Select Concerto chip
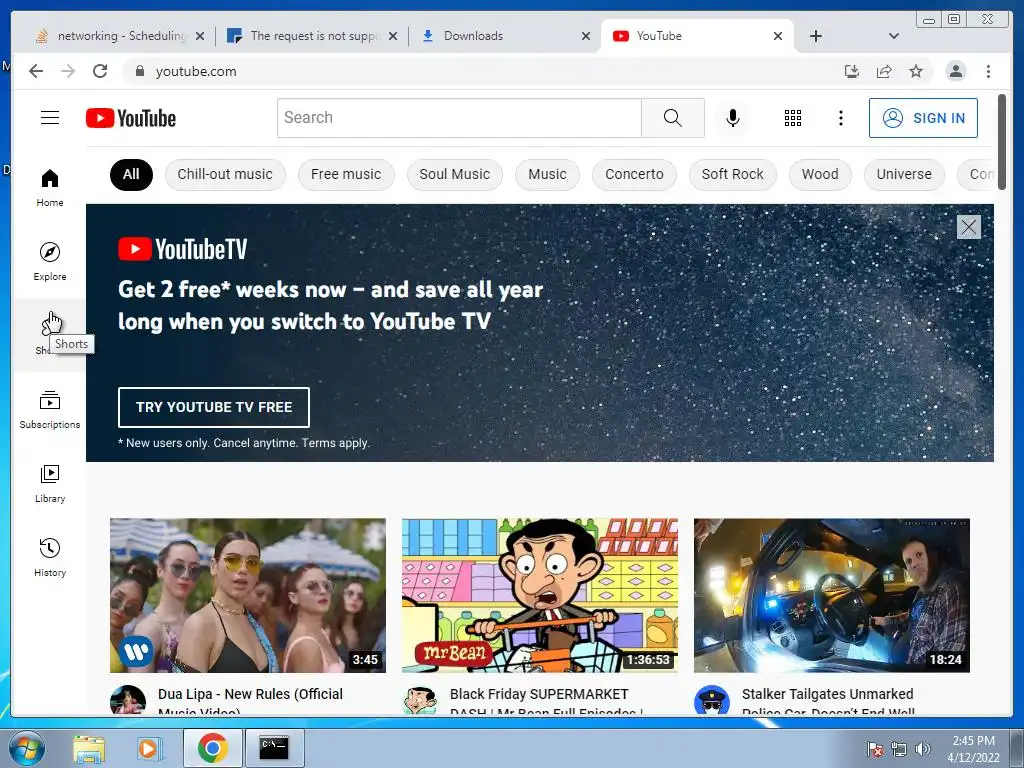 tap(634, 174)
